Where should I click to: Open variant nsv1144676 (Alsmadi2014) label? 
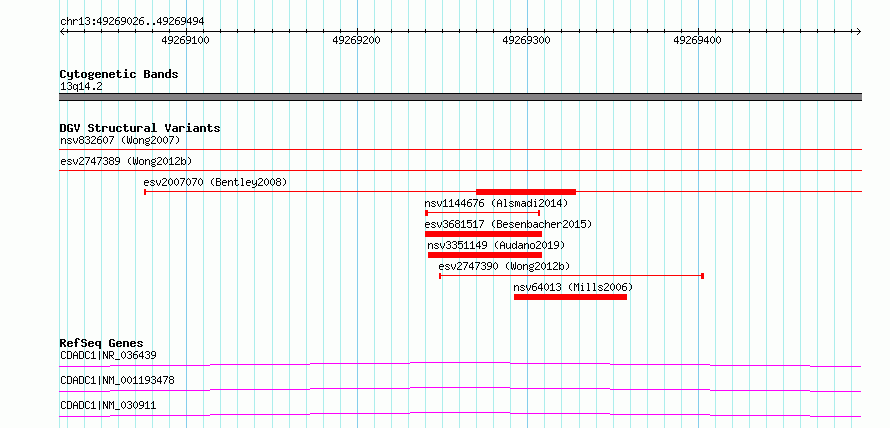pos(496,203)
